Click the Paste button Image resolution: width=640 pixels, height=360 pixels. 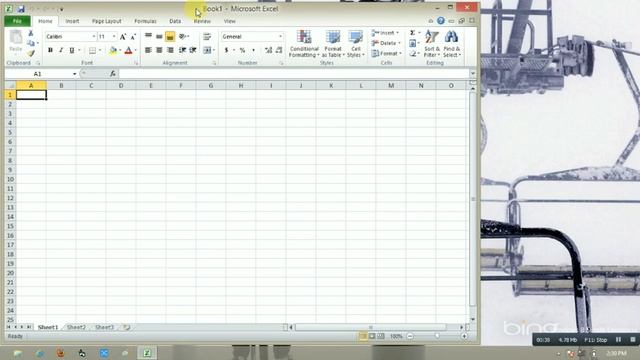tap(16, 41)
